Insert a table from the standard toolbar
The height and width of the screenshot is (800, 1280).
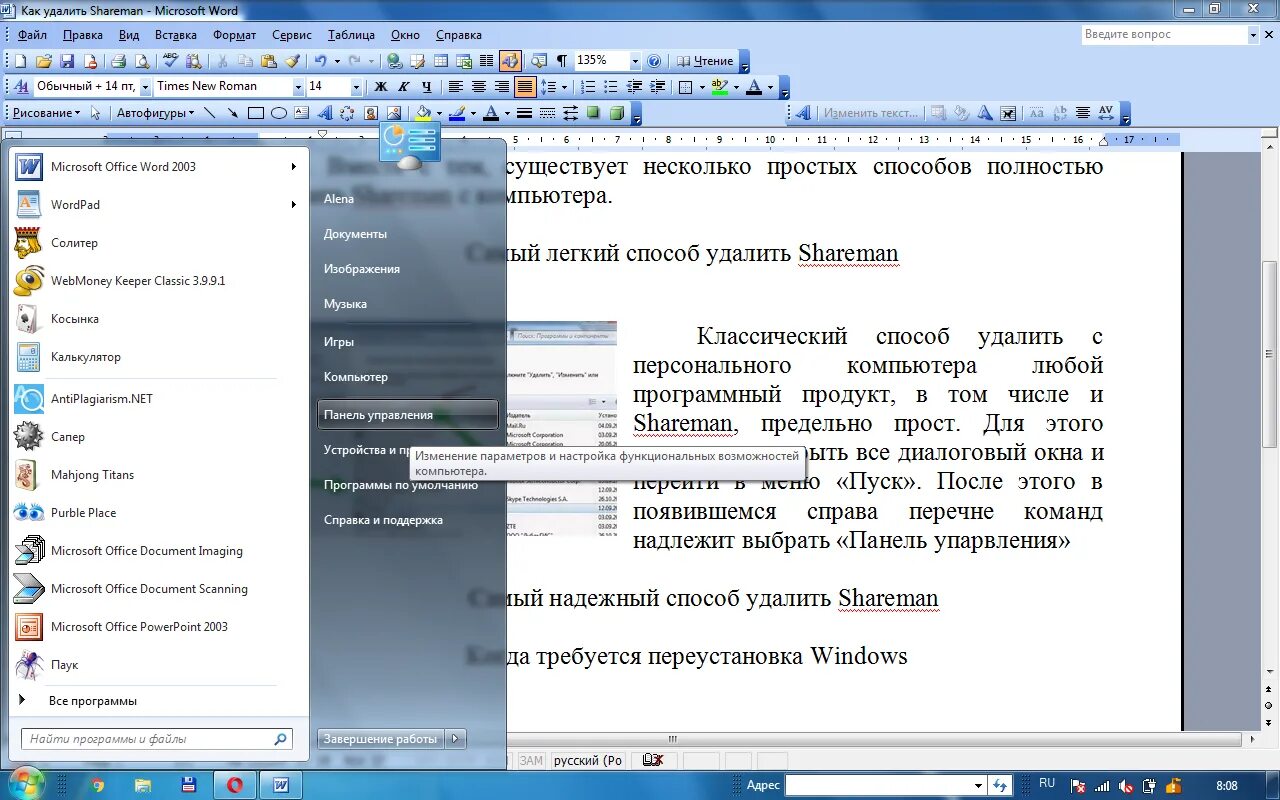point(441,61)
